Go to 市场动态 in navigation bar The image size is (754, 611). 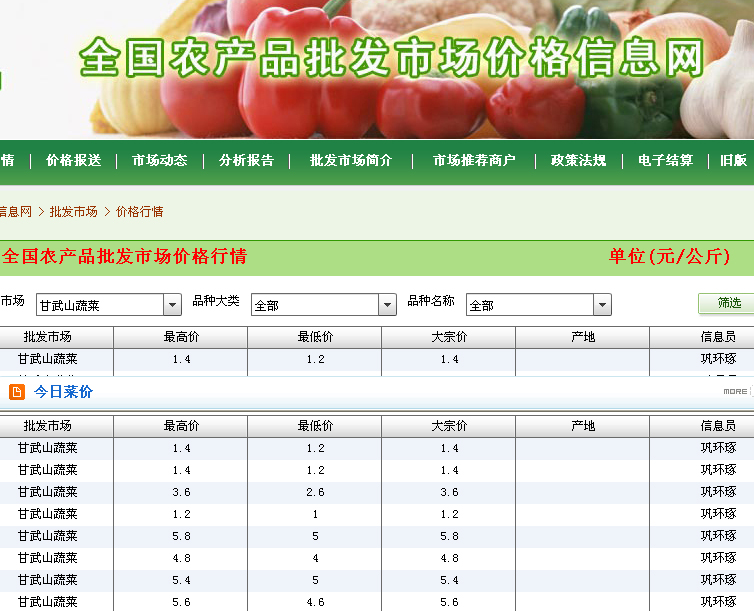[x=160, y=161]
